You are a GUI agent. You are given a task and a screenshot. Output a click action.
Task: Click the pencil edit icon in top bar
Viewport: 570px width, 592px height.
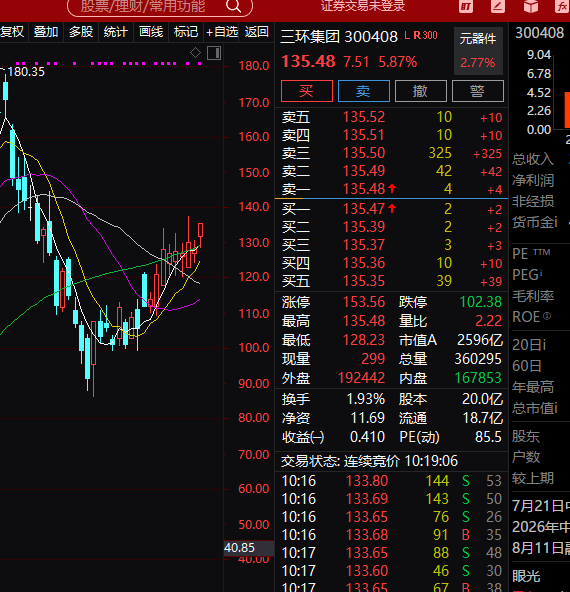tap(498, 6)
